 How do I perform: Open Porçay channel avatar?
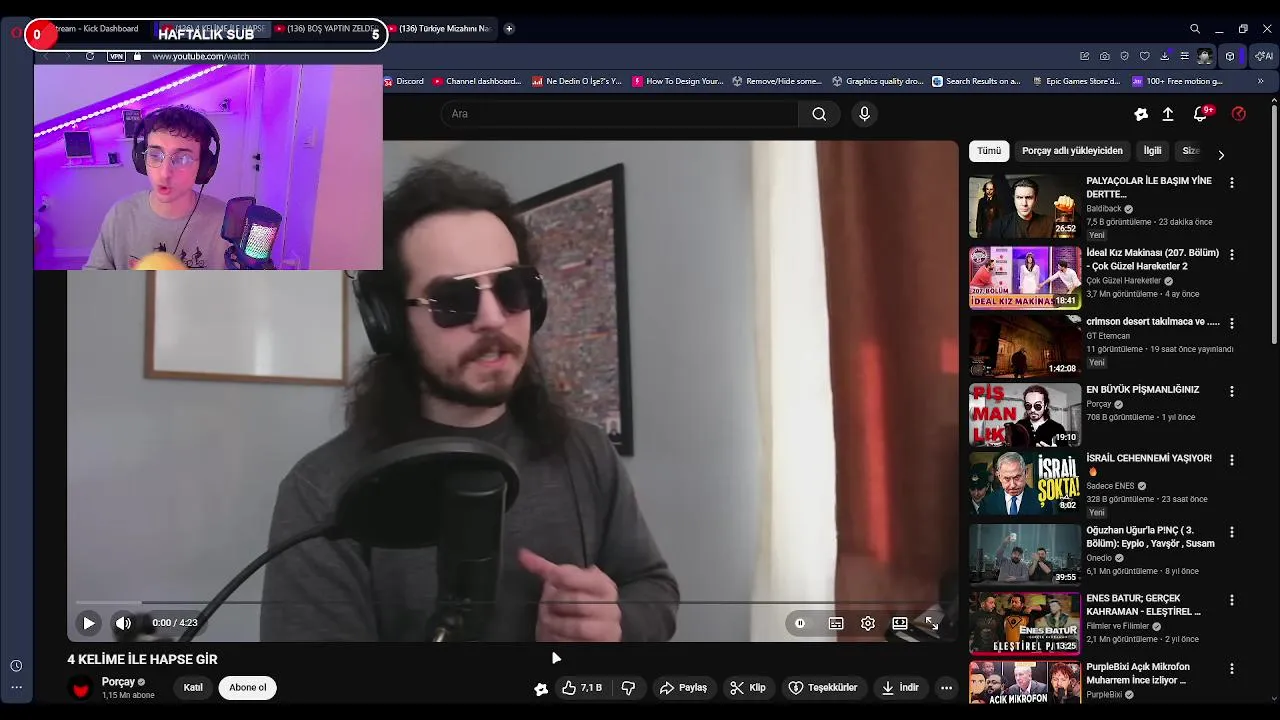(x=81, y=688)
